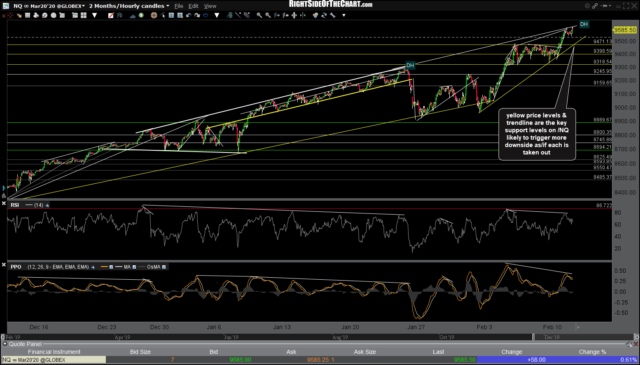Click the chain link icon at top right
This screenshot has width=640, height=365.
coord(595,6)
